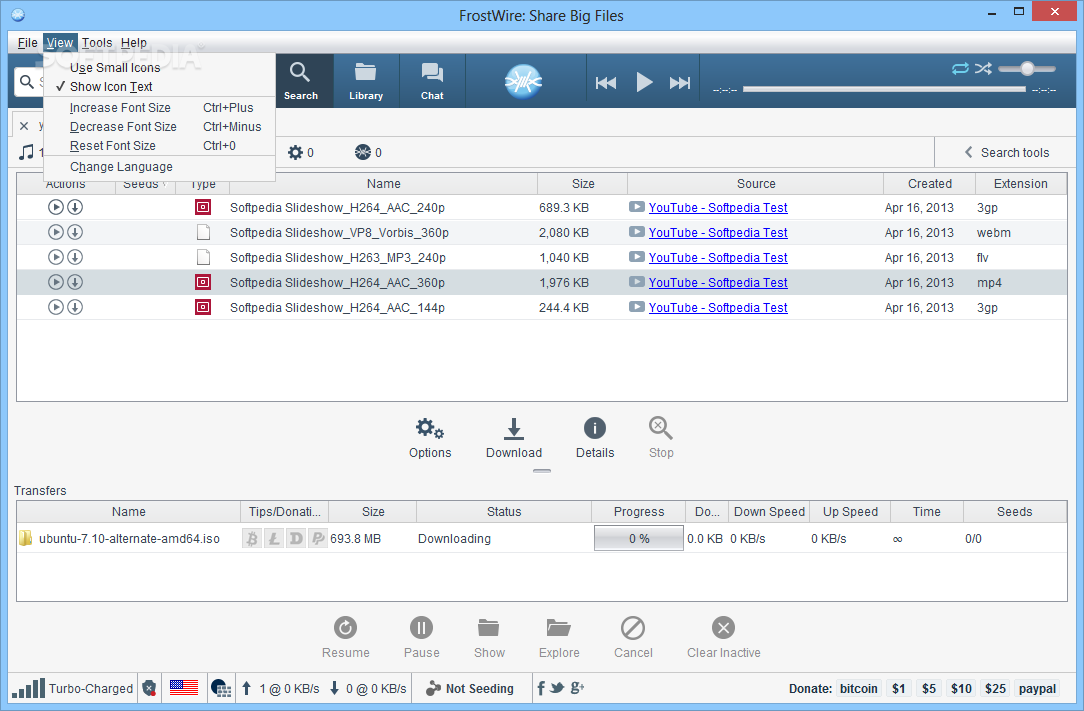Open YouTube source link for mp4 row

coord(718,282)
